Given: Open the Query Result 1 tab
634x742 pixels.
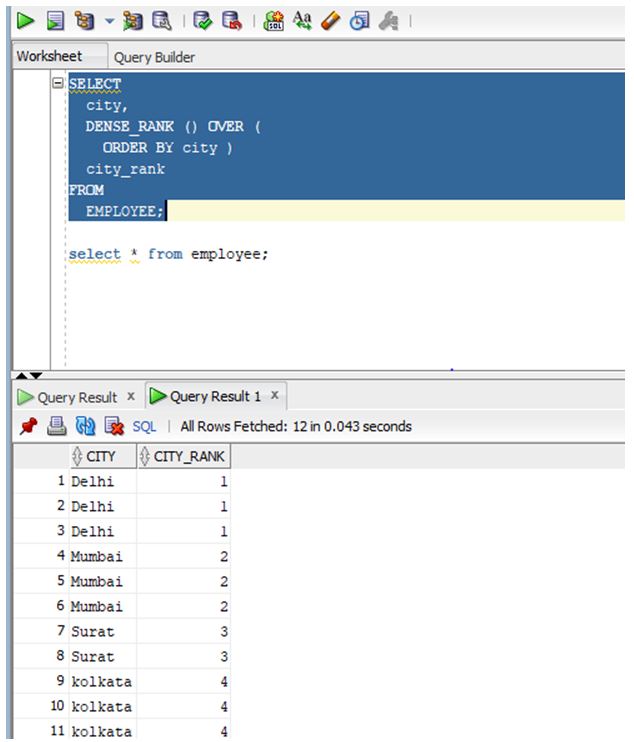Looking at the screenshot, I should 215,396.
